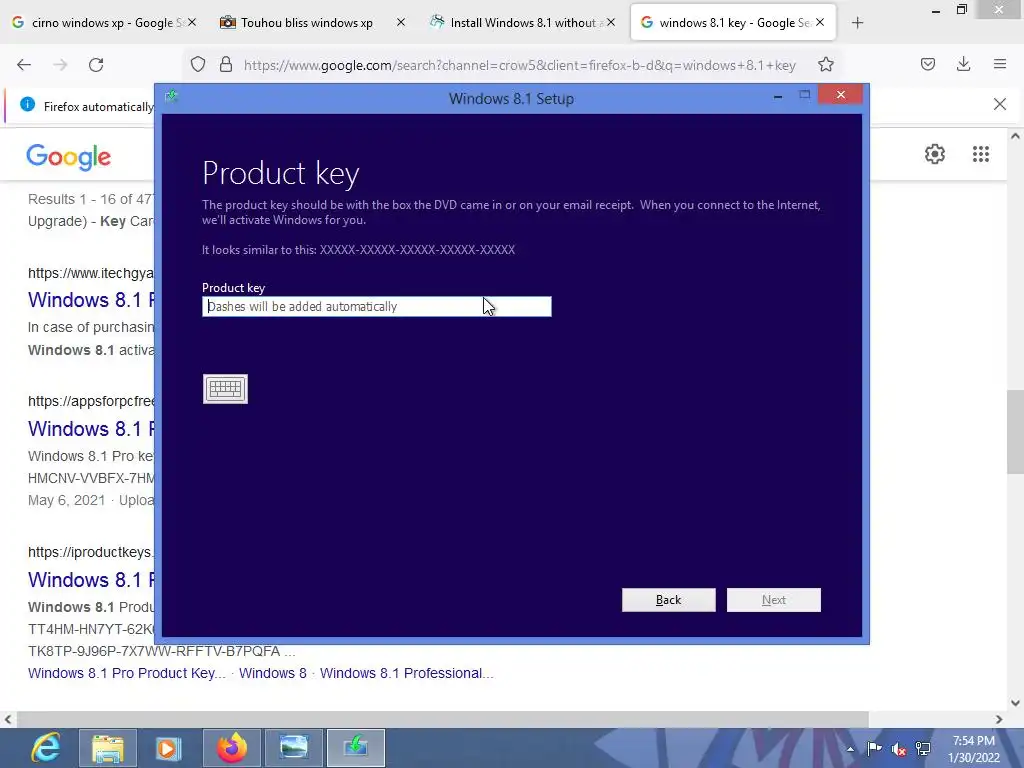Click the site security padlock icon
The image size is (1024, 768).
[x=226, y=65]
